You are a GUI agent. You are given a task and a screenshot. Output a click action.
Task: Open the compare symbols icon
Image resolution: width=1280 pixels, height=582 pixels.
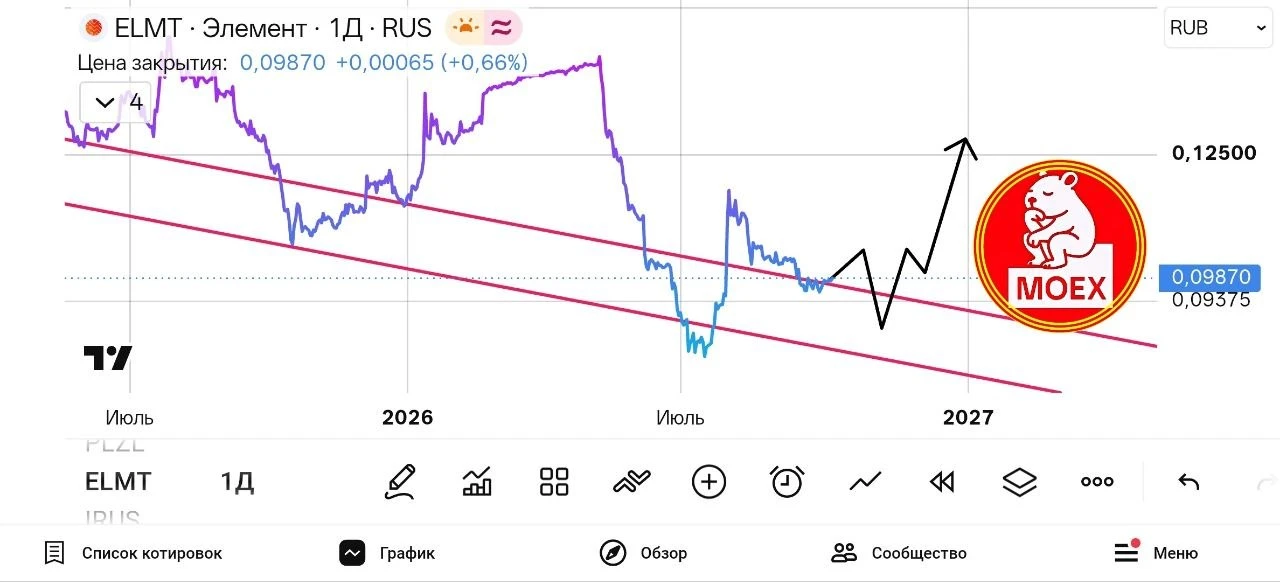click(x=631, y=482)
